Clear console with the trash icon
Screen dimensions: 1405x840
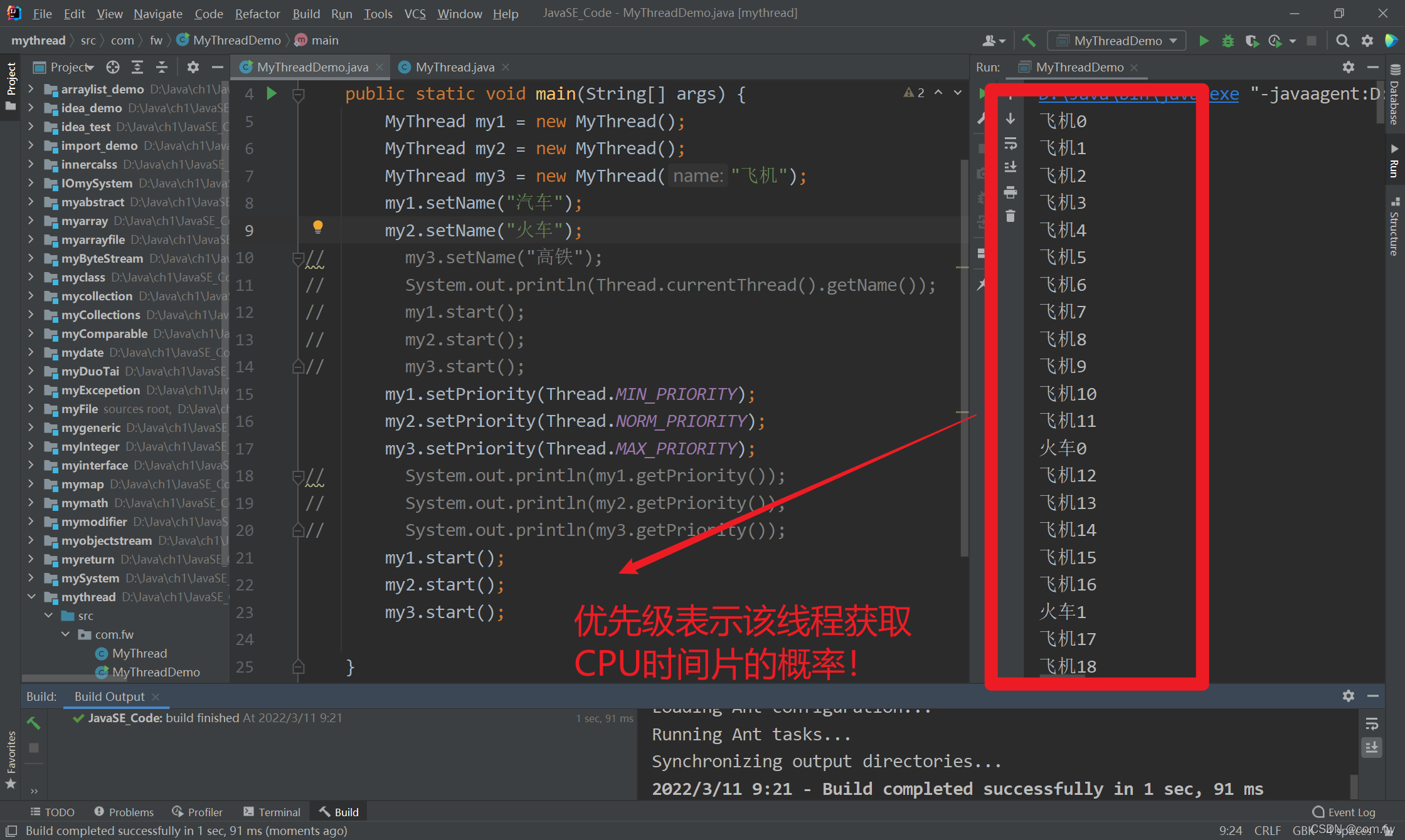[x=1010, y=216]
